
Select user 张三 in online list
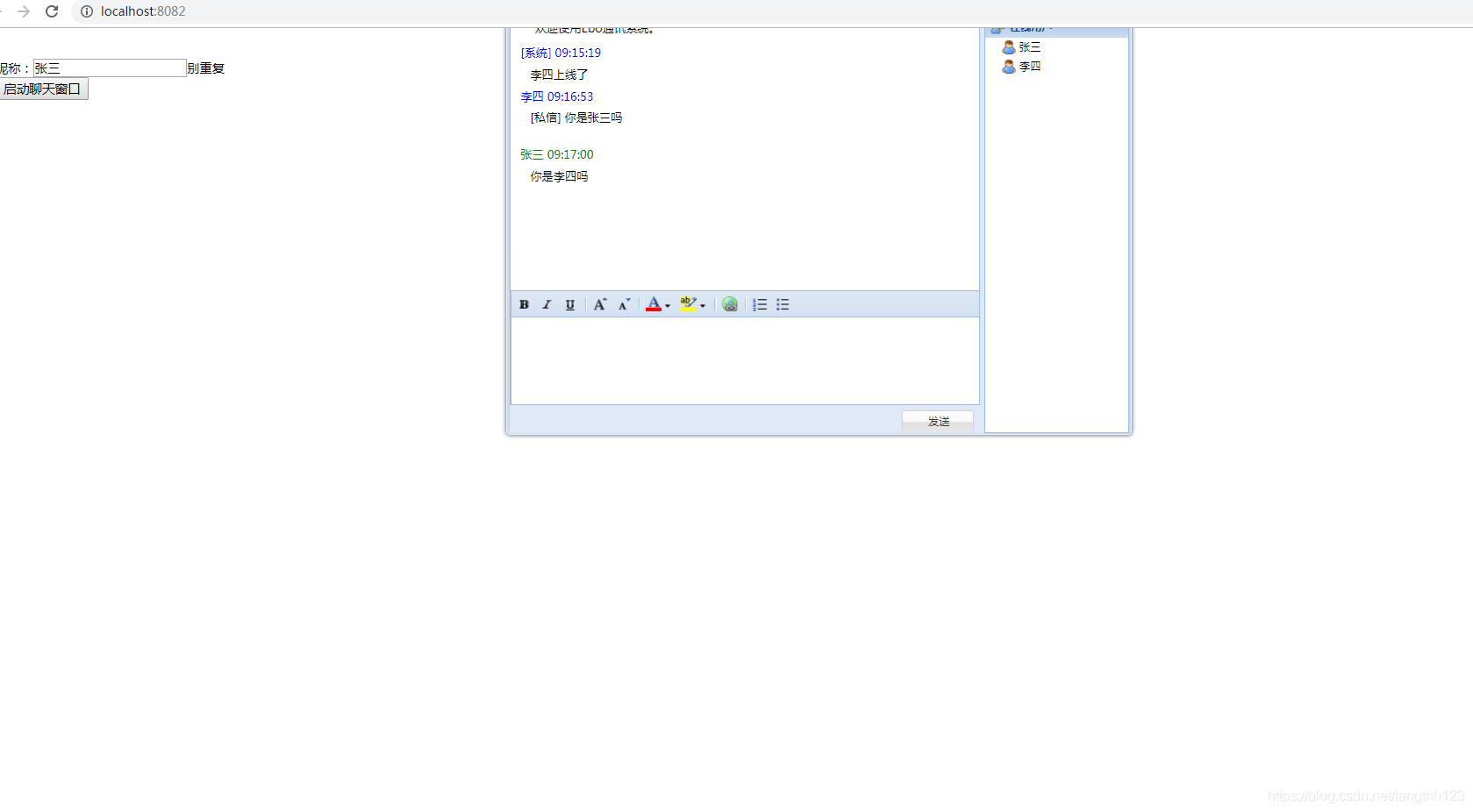click(1029, 47)
